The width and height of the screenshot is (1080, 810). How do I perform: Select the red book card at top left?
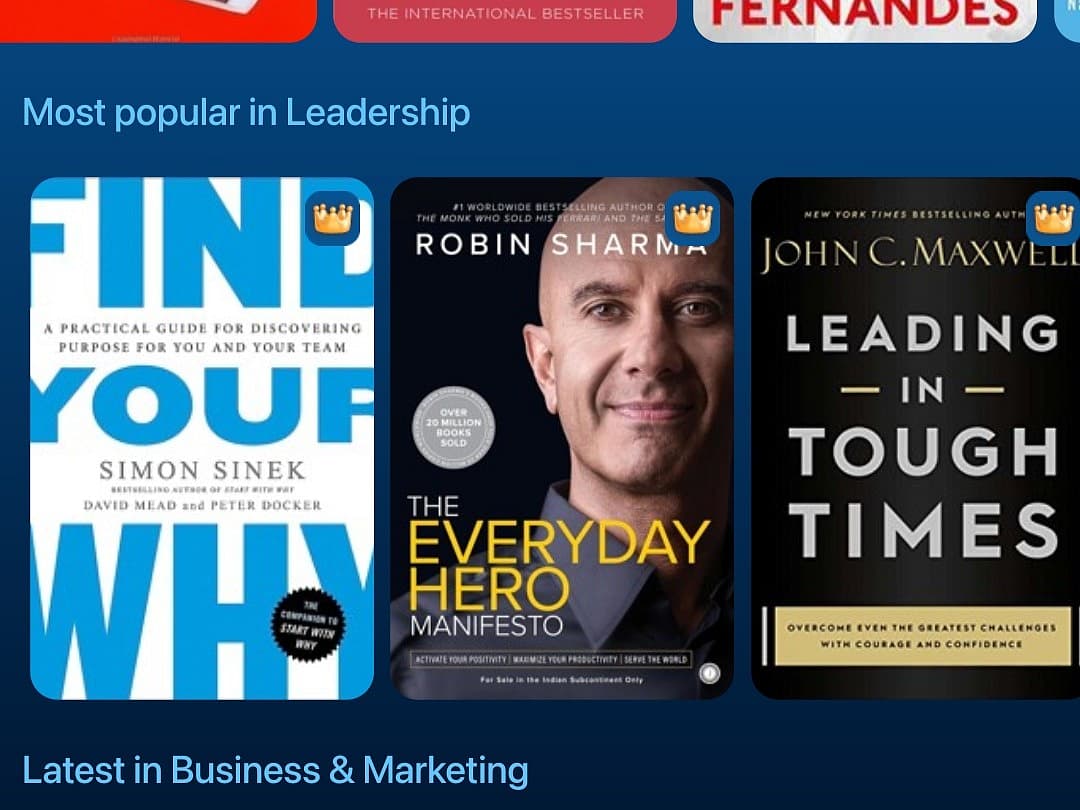pyautogui.click(x=158, y=21)
